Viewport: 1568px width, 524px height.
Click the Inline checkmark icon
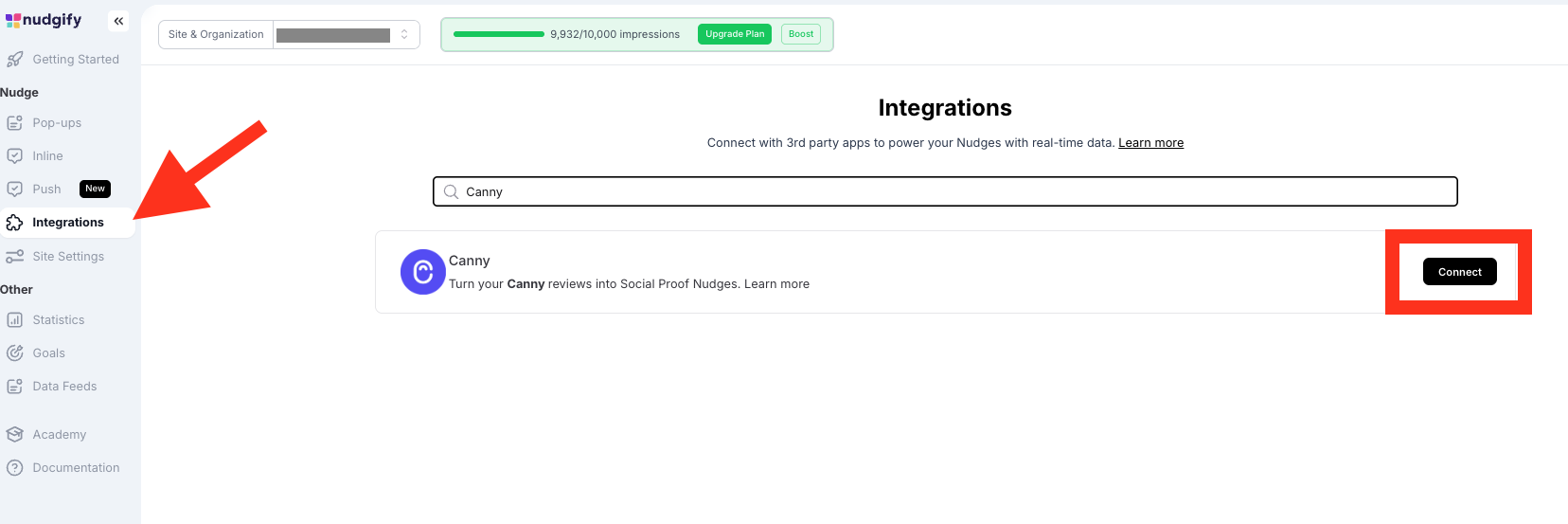(14, 156)
